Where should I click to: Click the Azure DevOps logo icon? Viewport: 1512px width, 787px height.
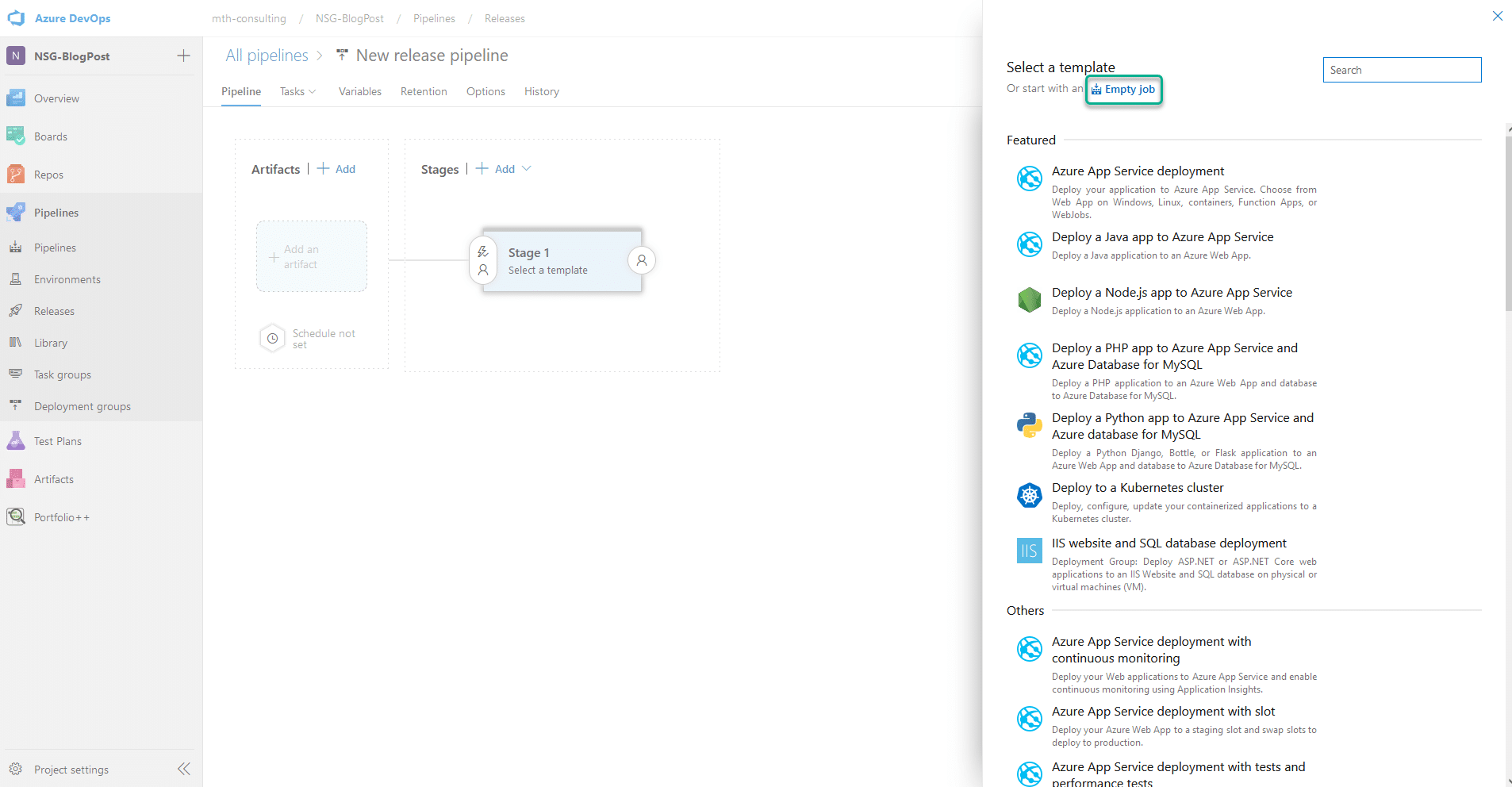pos(16,18)
